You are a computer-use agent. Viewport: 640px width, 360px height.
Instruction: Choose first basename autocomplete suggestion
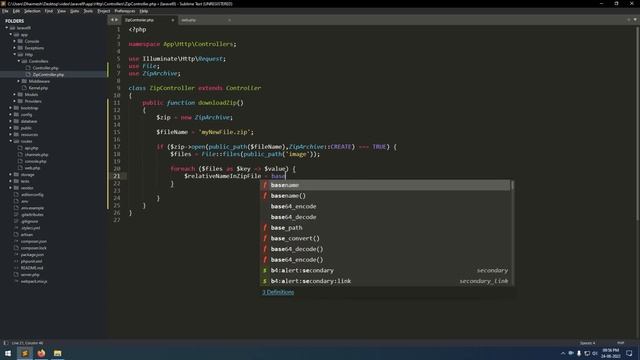pos(385,185)
